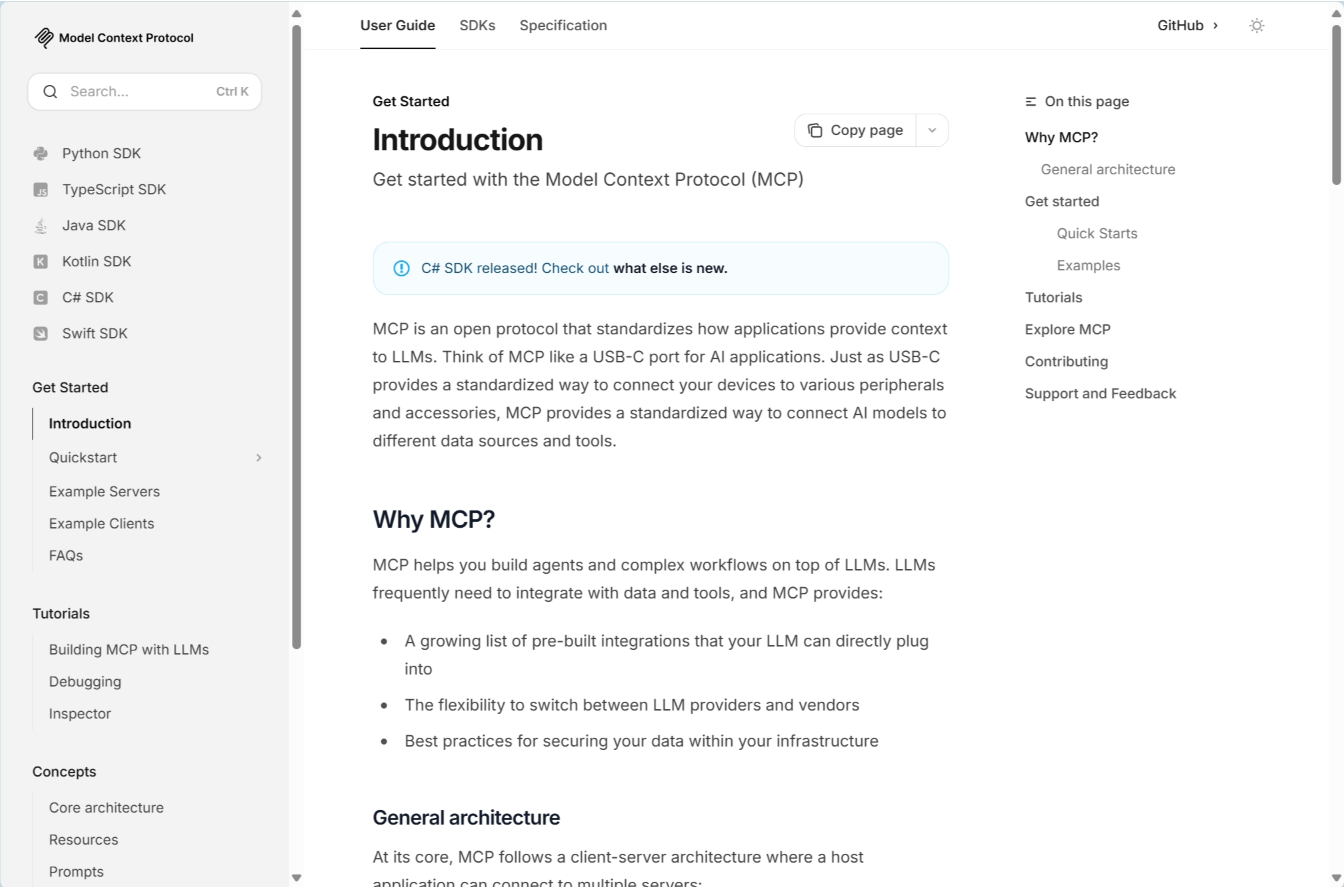Focus the Search input field
1344x887 pixels.
click(144, 92)
